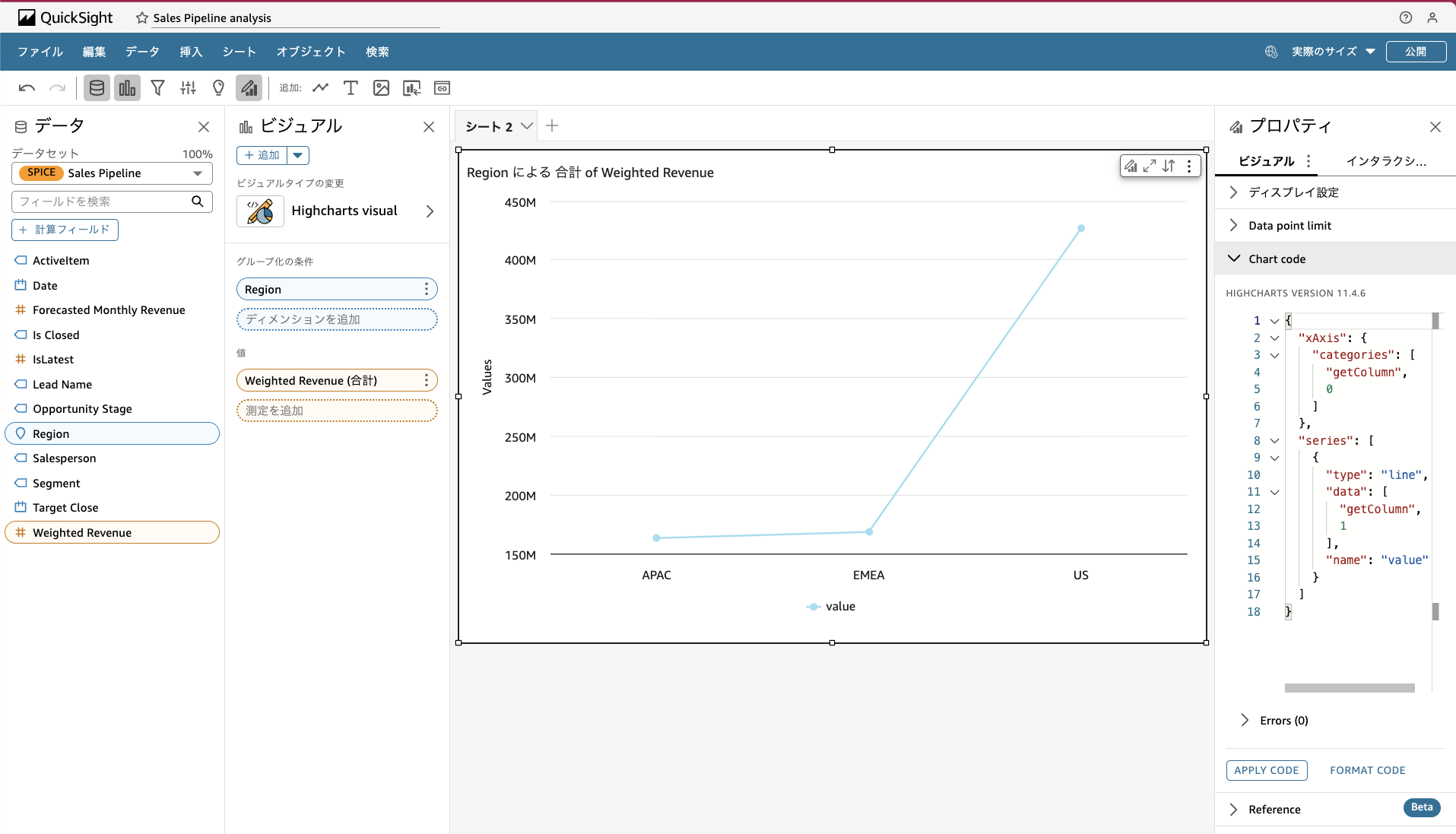Screen dimensions: 1456x834
Task: Open the 挿入 menu
Action: [191, 52]
